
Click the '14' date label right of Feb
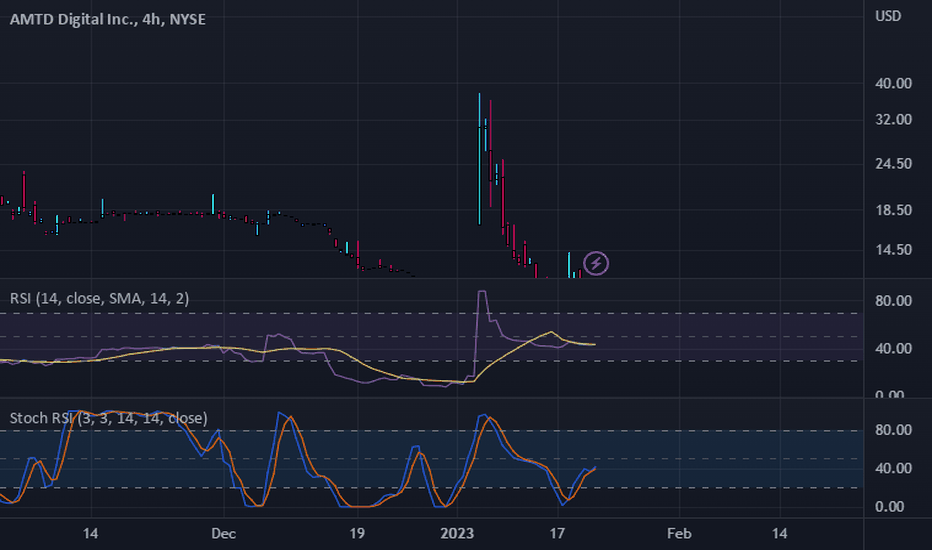click(779, 533)
